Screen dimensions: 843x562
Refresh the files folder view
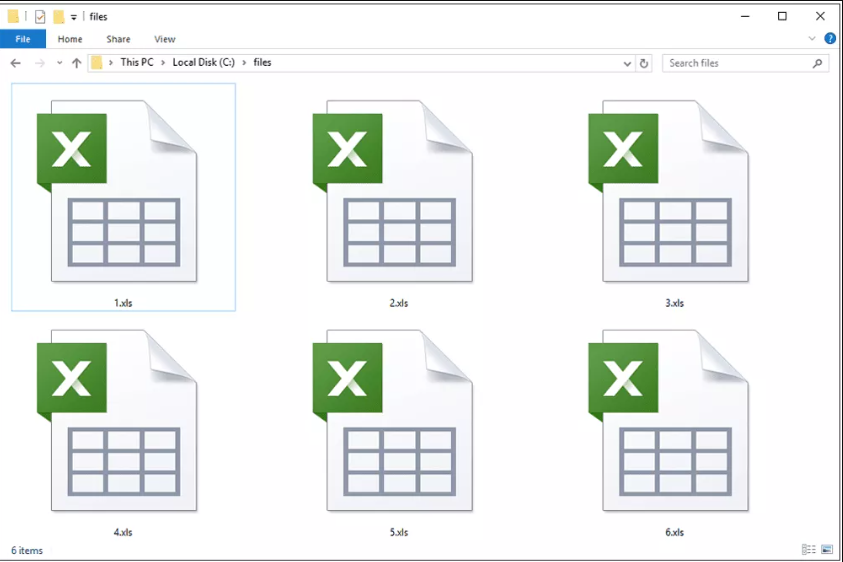(x=644, y=63)
